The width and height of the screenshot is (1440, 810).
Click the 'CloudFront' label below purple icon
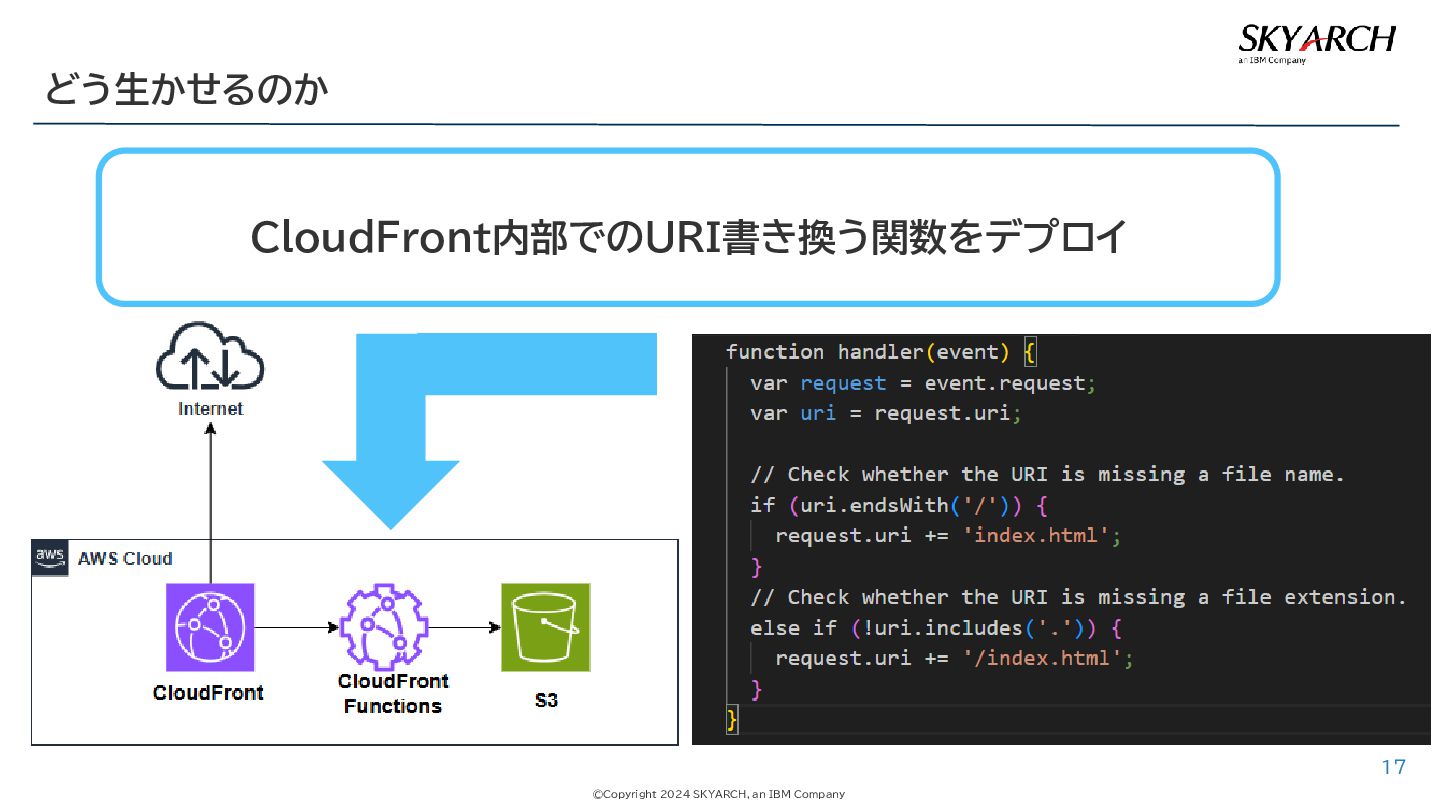click(208, 692)
